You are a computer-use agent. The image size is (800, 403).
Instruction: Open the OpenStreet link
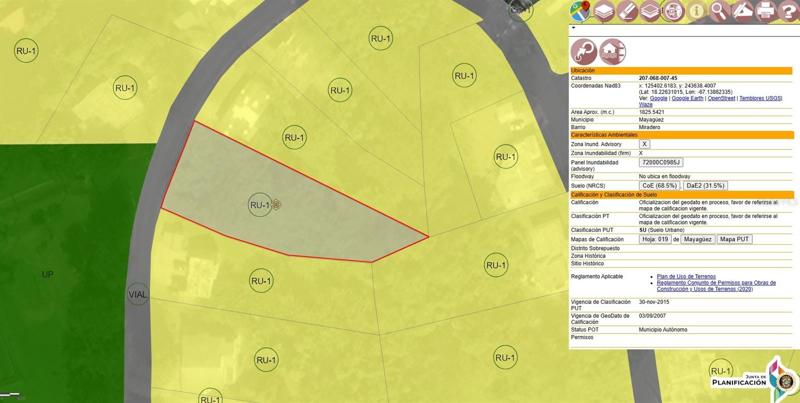coord(721,98)
